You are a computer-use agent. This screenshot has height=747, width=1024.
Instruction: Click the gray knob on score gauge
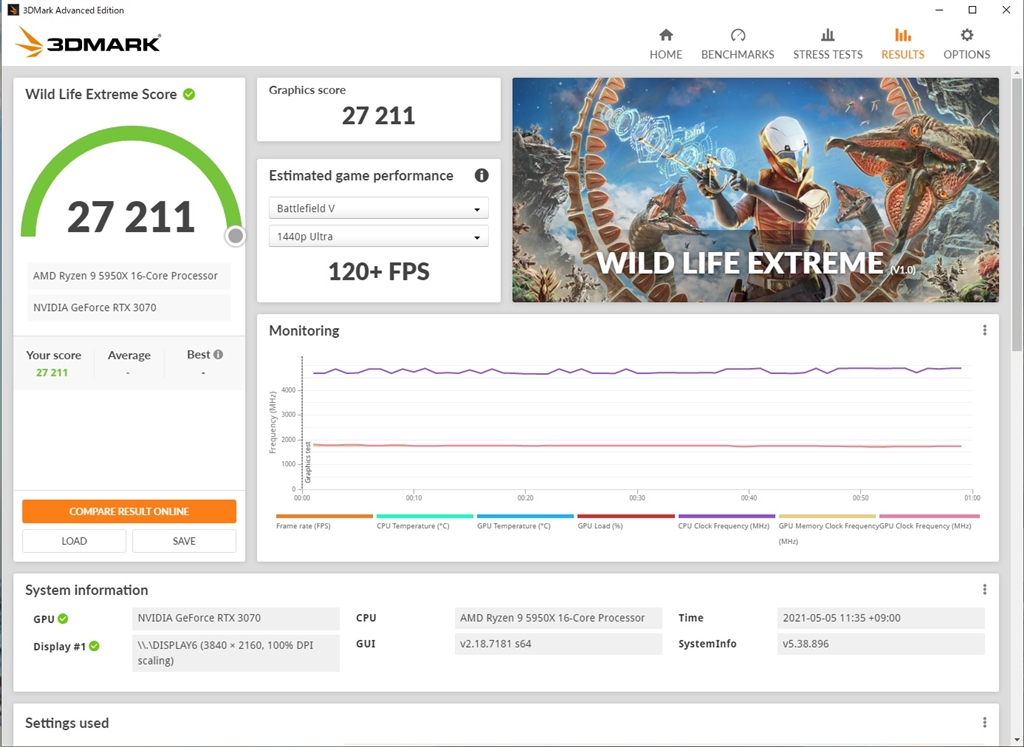click(235, 236)
